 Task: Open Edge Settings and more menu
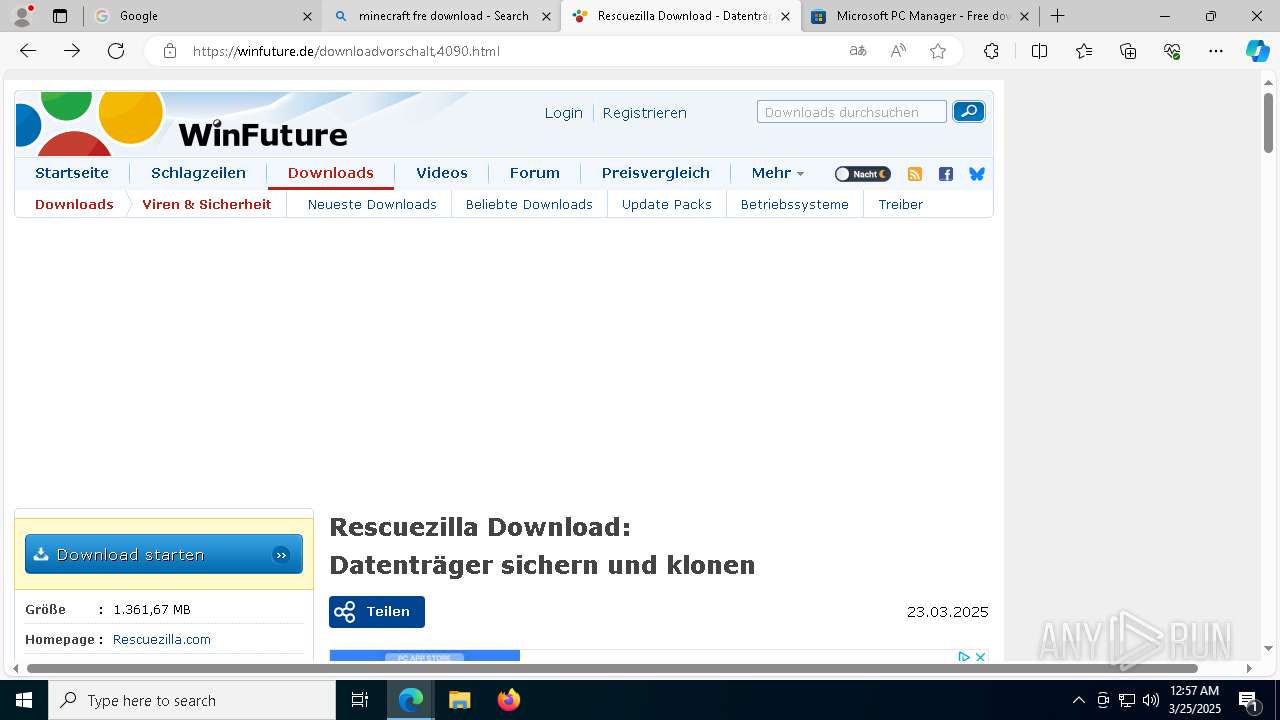tap(1216, 51)
